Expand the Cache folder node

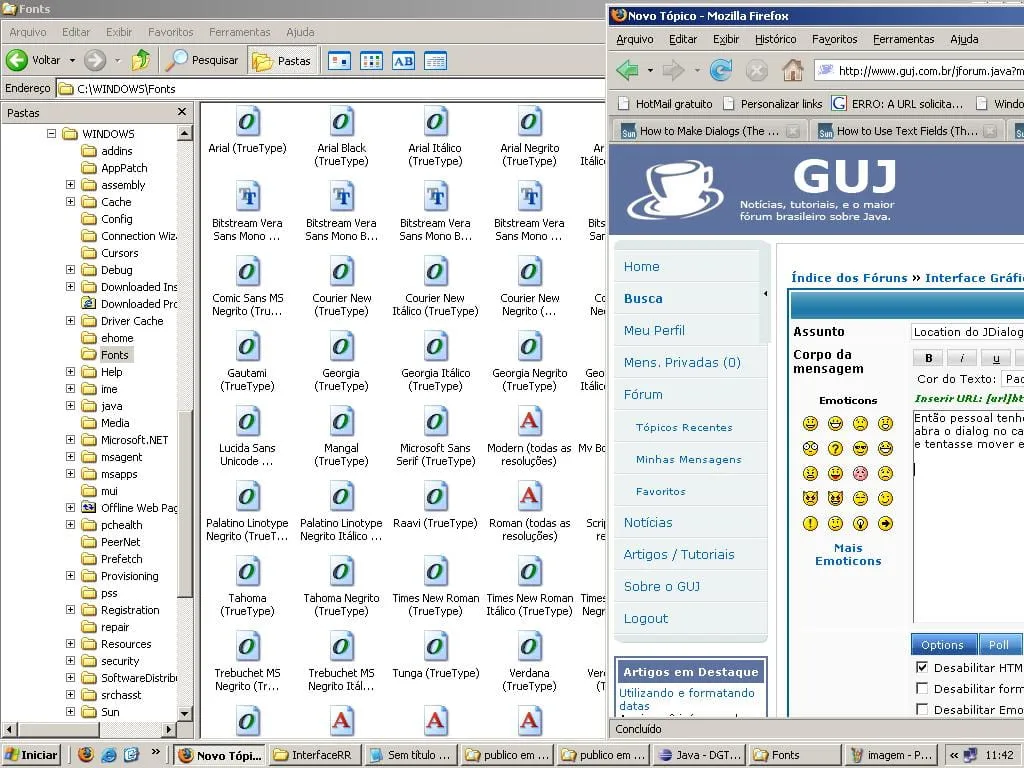tap(71, 202)
